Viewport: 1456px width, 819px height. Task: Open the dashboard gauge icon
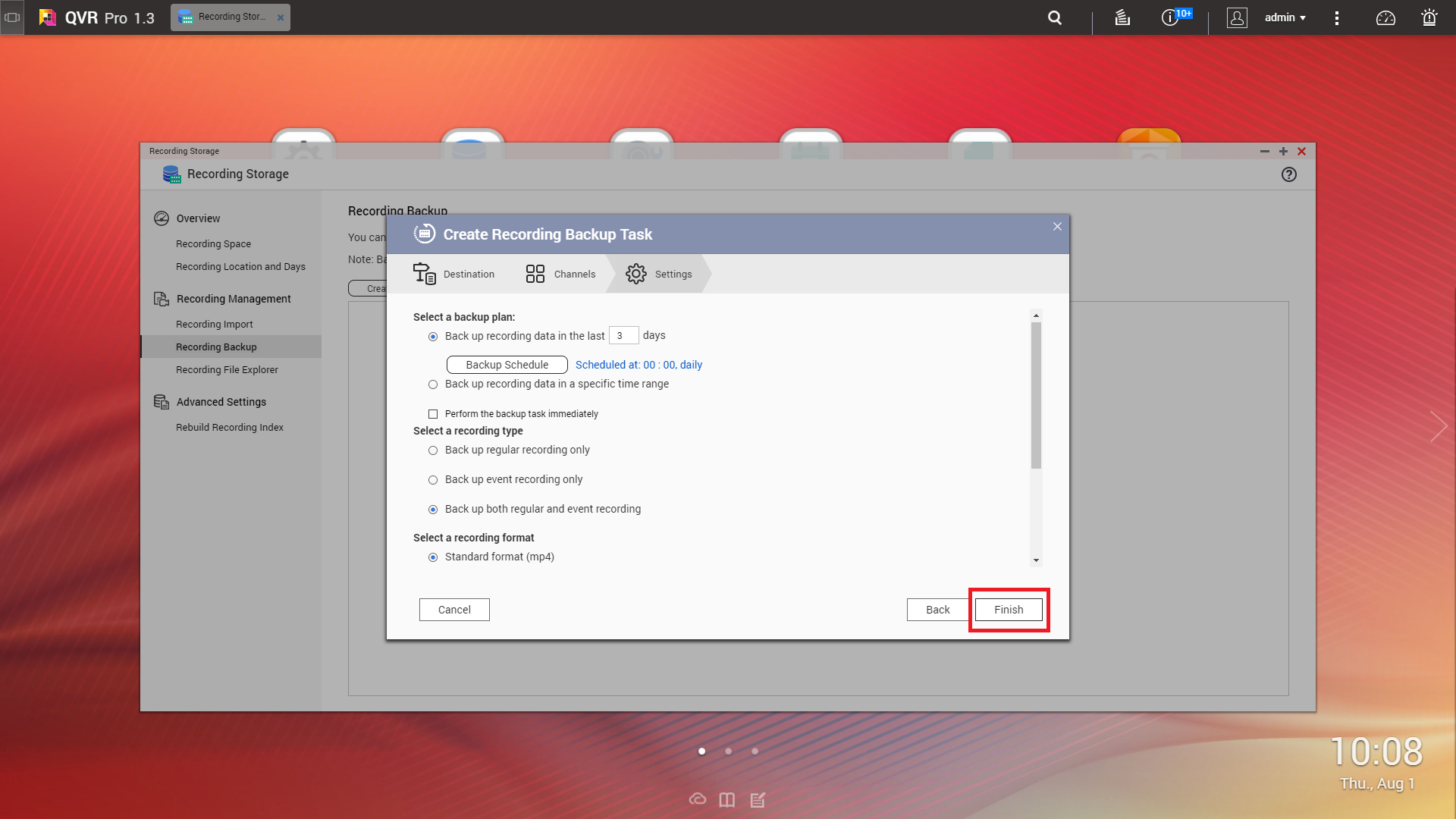coord(1385,17)
